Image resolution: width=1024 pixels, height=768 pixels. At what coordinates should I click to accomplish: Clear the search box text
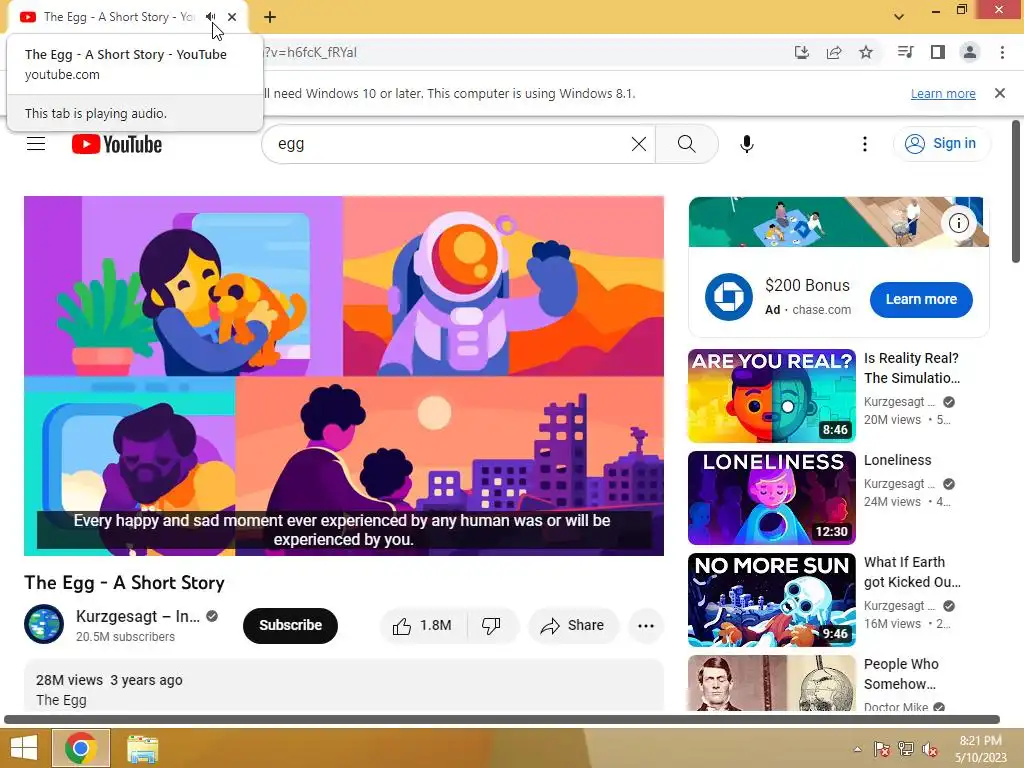[x=639, y=144]
